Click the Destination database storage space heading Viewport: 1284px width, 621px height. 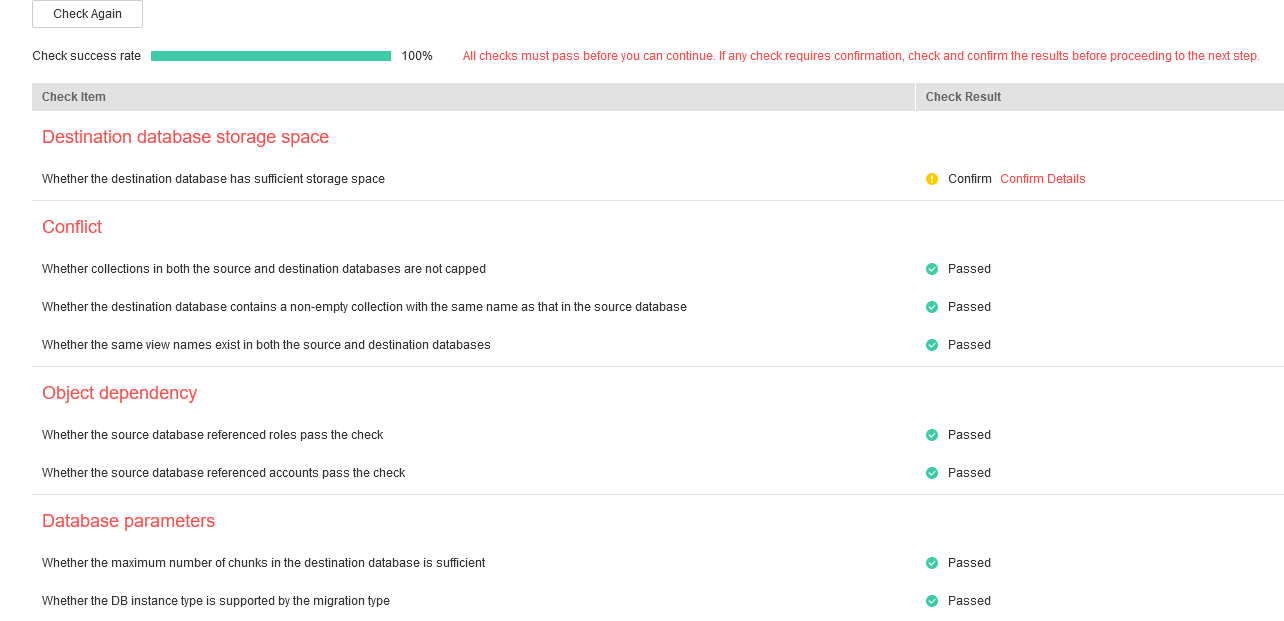point(185,137)
